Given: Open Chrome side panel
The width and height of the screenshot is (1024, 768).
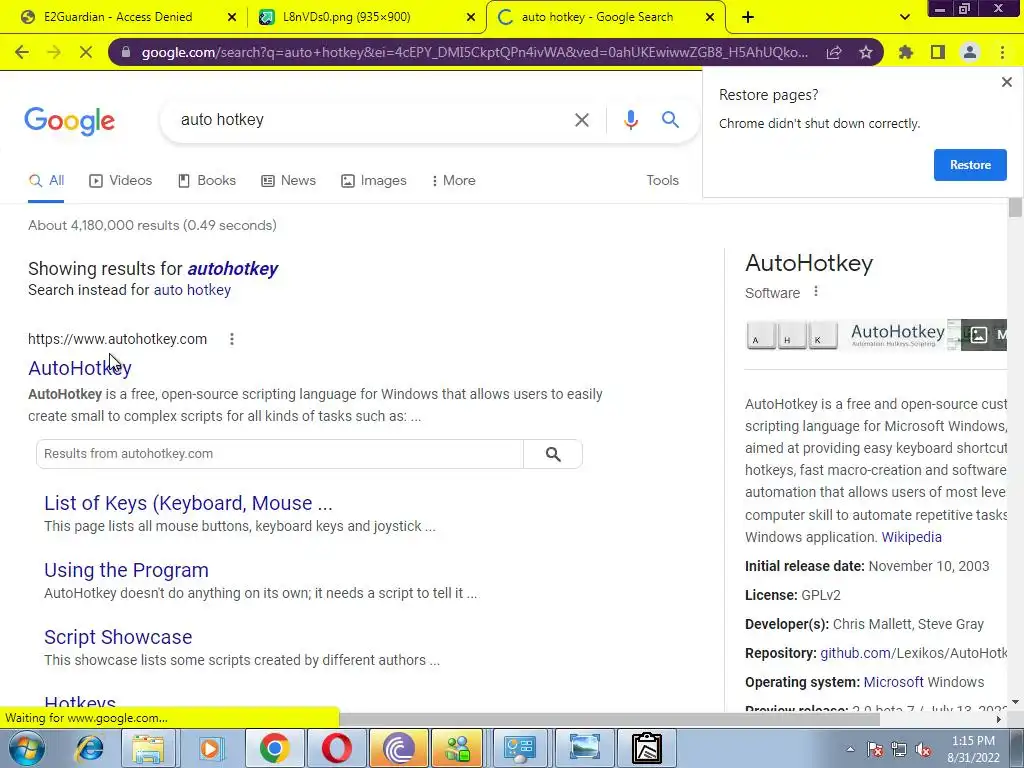Looking at the screenshot, I should pyautogui.click(x=938, y=52).
